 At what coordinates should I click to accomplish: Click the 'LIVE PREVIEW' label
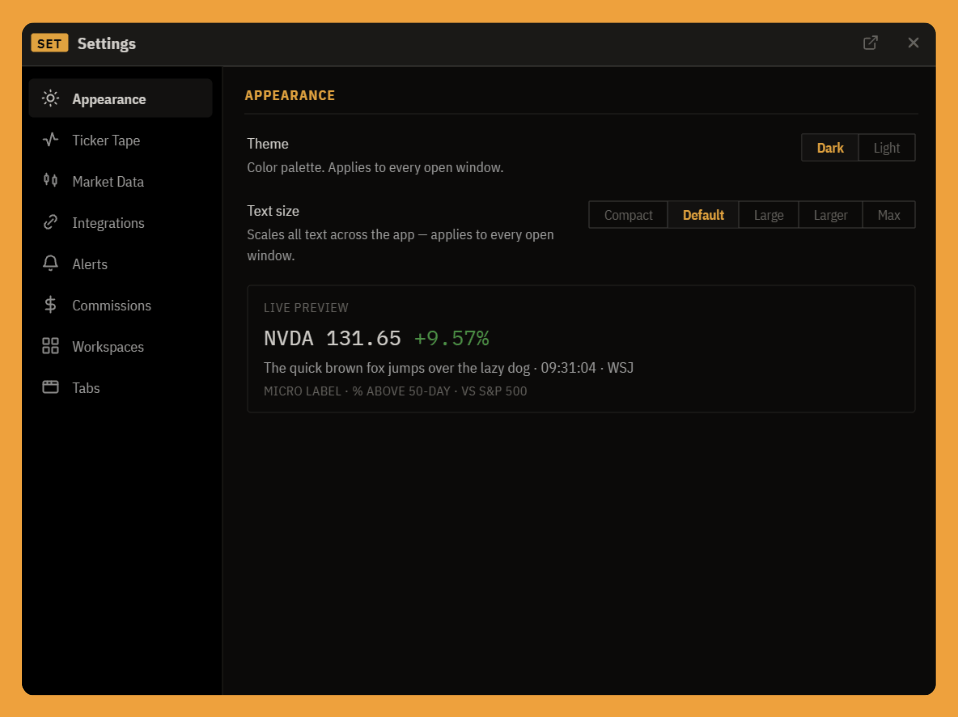point(306,308)
